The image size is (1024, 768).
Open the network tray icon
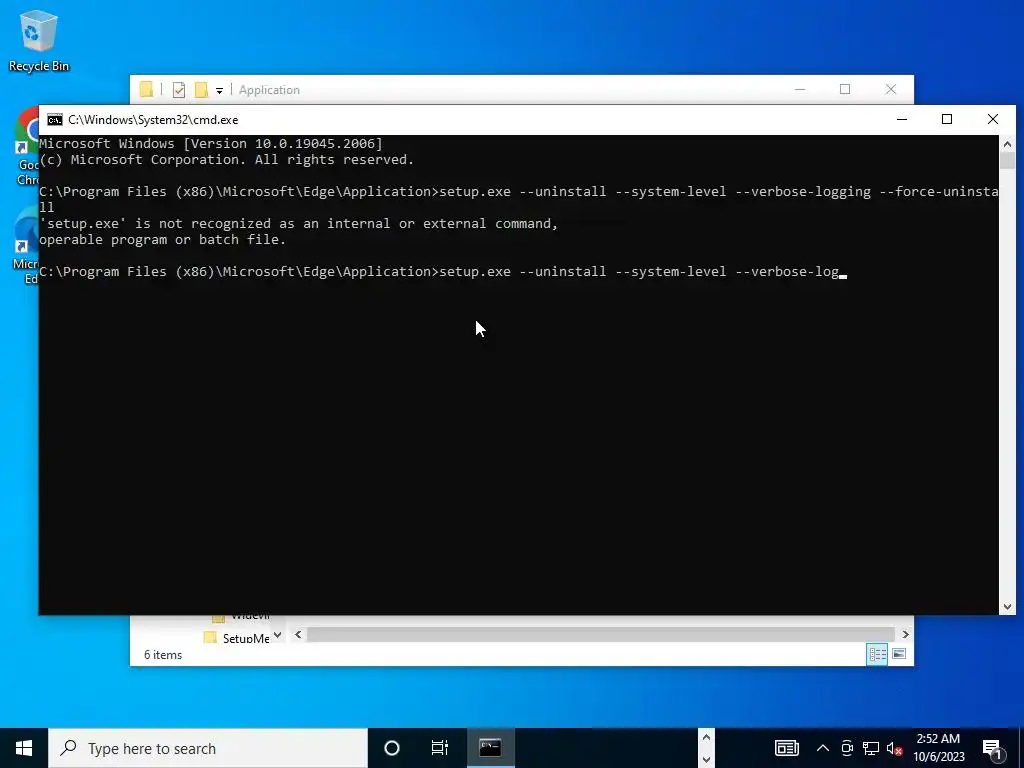pos(871,748)
